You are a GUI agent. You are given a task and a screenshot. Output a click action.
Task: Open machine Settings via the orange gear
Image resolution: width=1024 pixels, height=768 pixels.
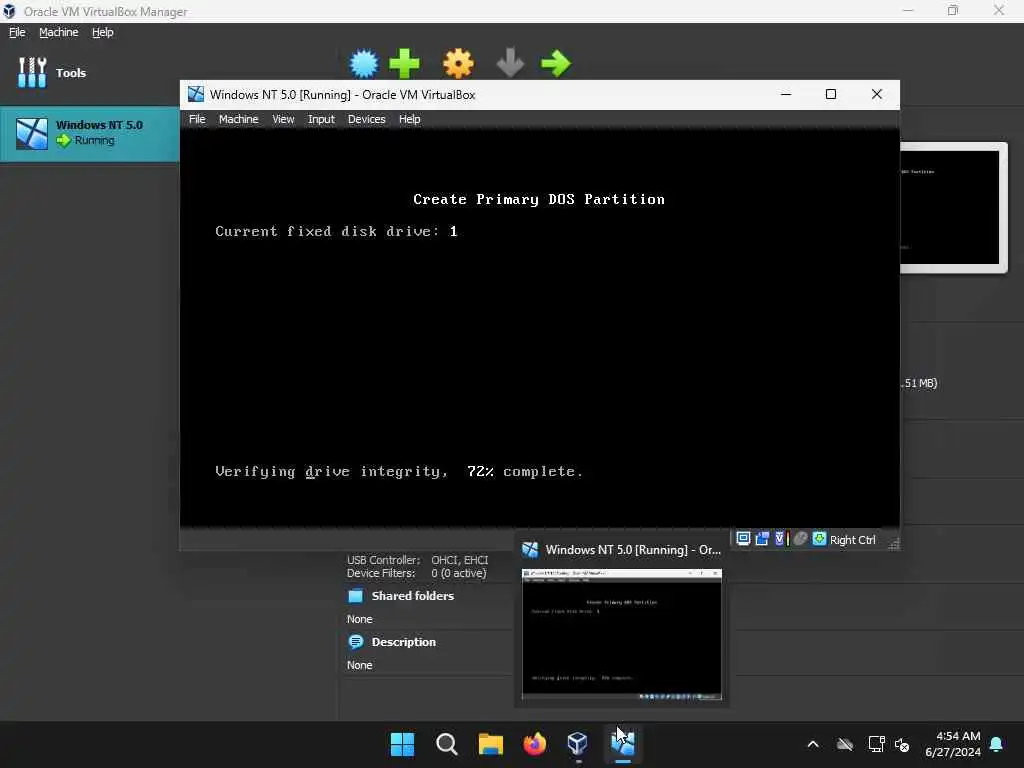point(458,63)
